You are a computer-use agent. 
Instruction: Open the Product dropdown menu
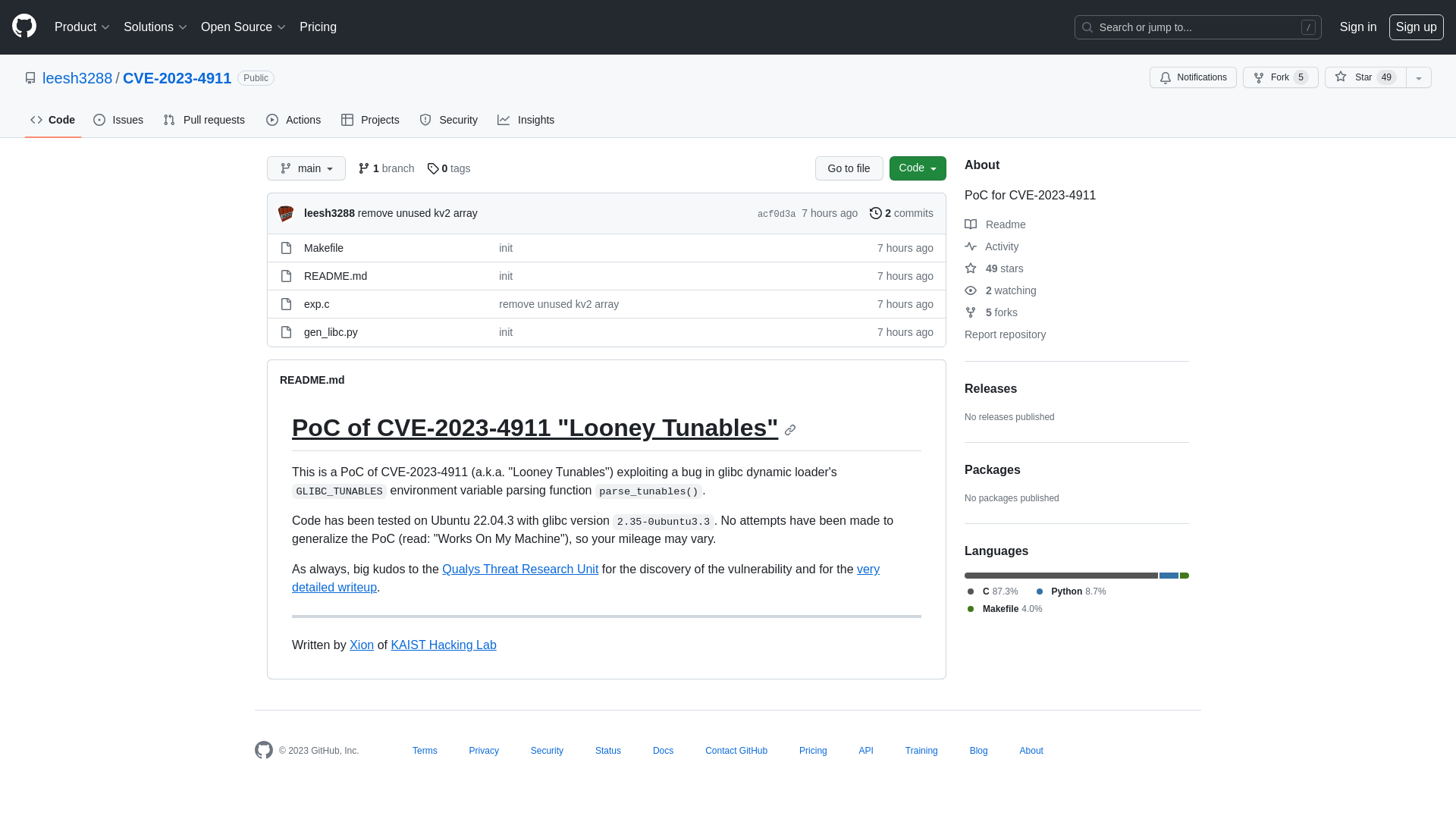[82, 27]
